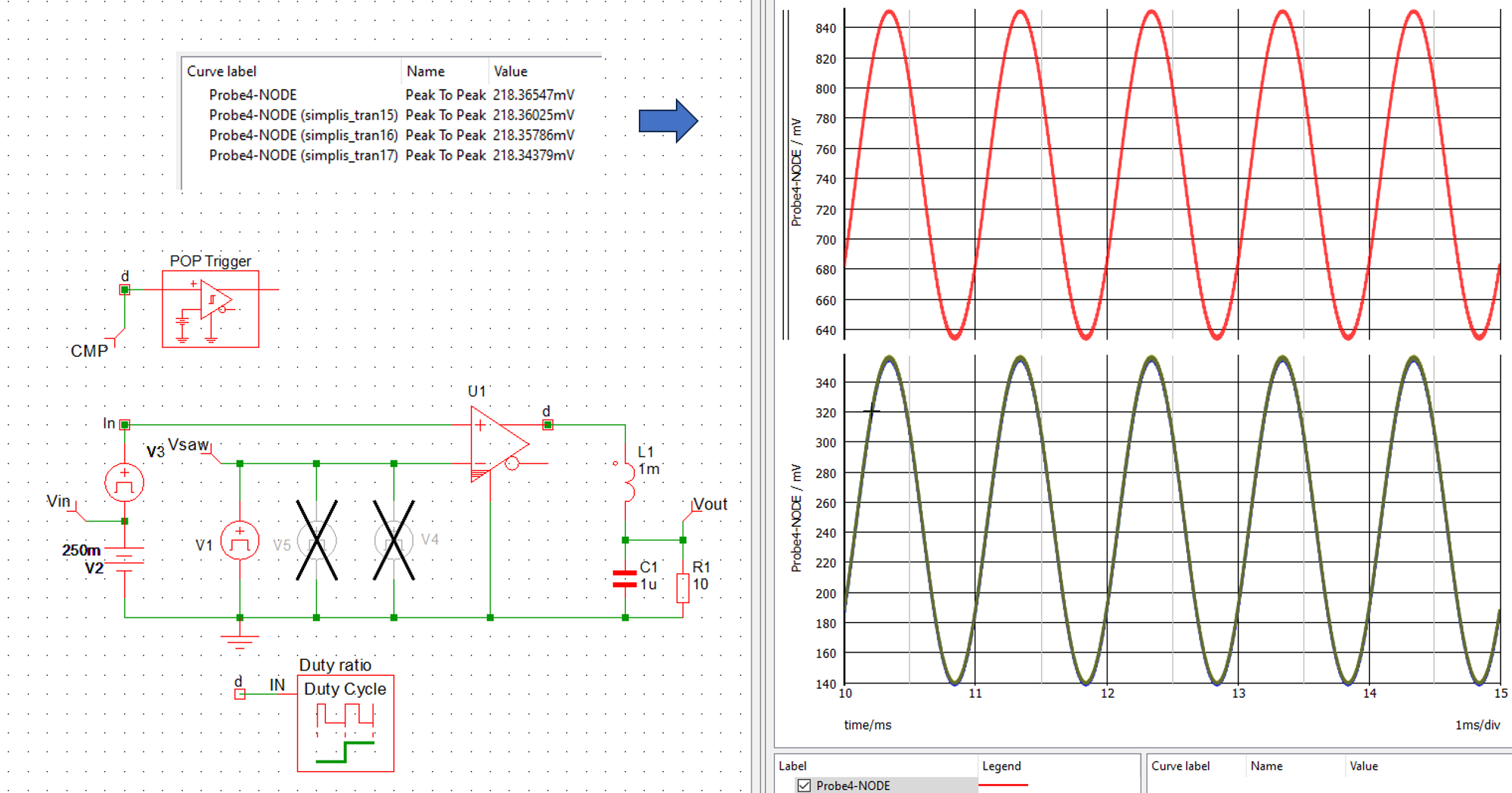Click the U1 comparator symbol
The image size is (1512, 793).
(499, 445)
